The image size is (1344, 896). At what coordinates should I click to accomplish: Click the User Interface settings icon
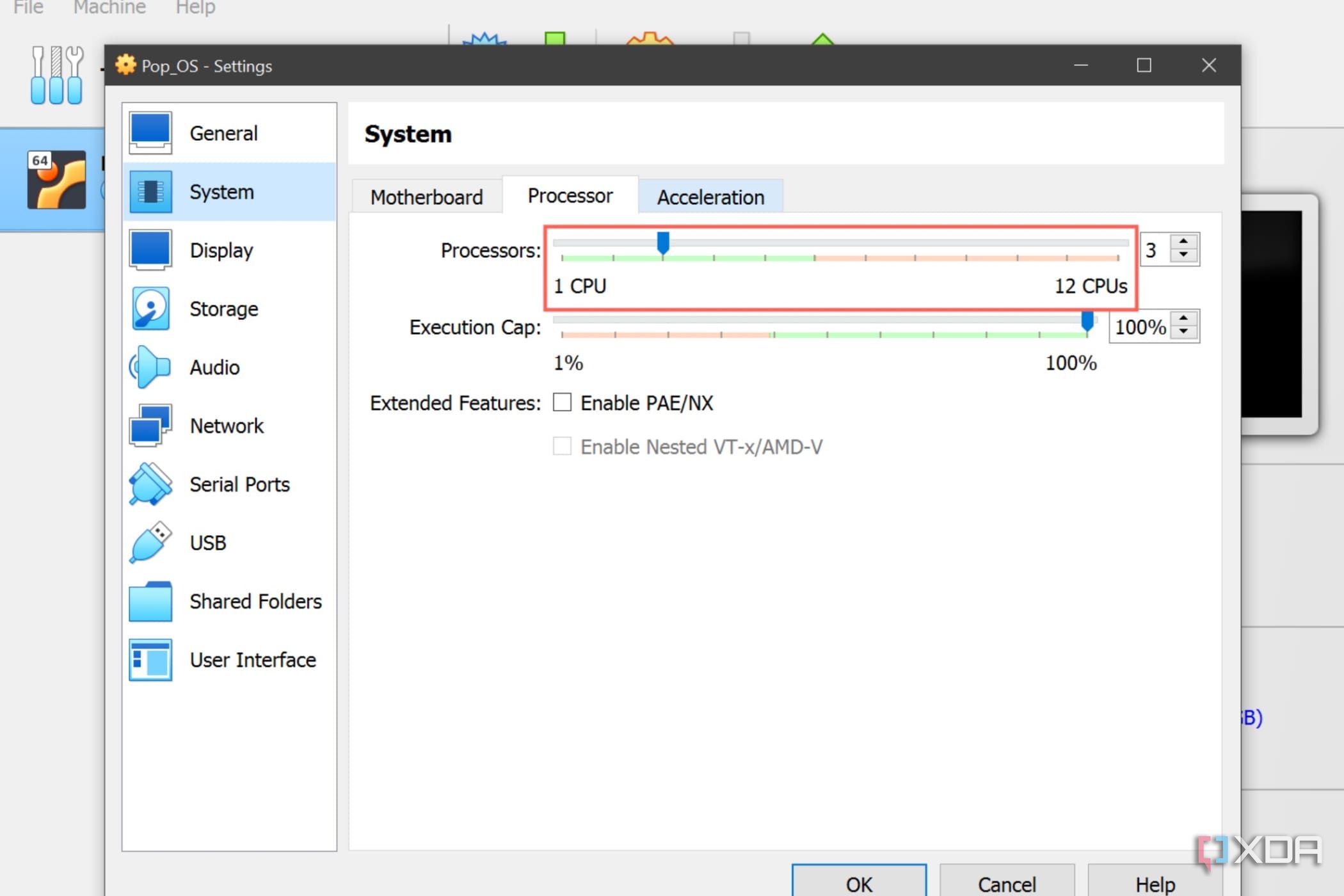150,660
